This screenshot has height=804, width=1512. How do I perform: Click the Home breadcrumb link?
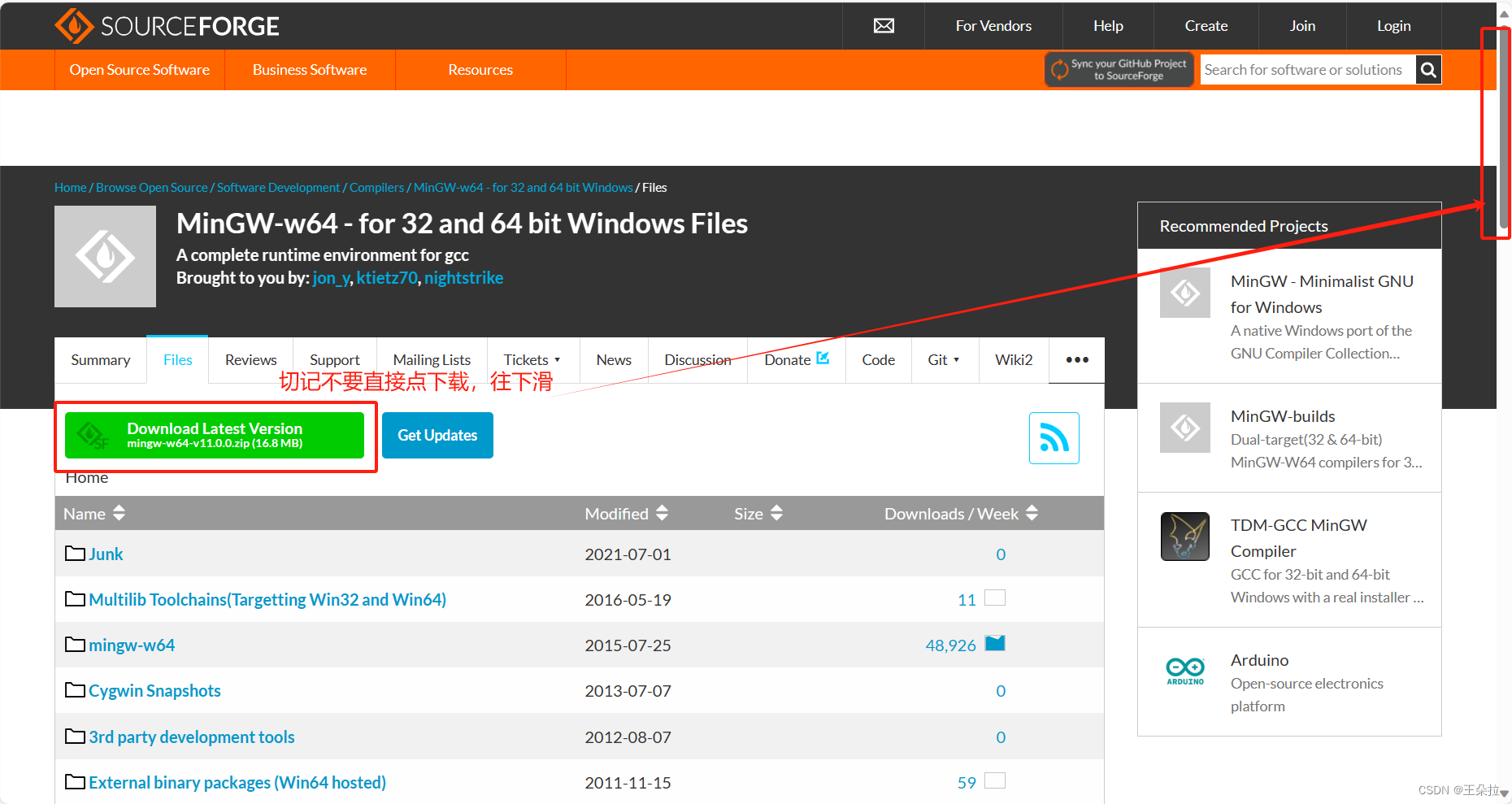(71, 188)
